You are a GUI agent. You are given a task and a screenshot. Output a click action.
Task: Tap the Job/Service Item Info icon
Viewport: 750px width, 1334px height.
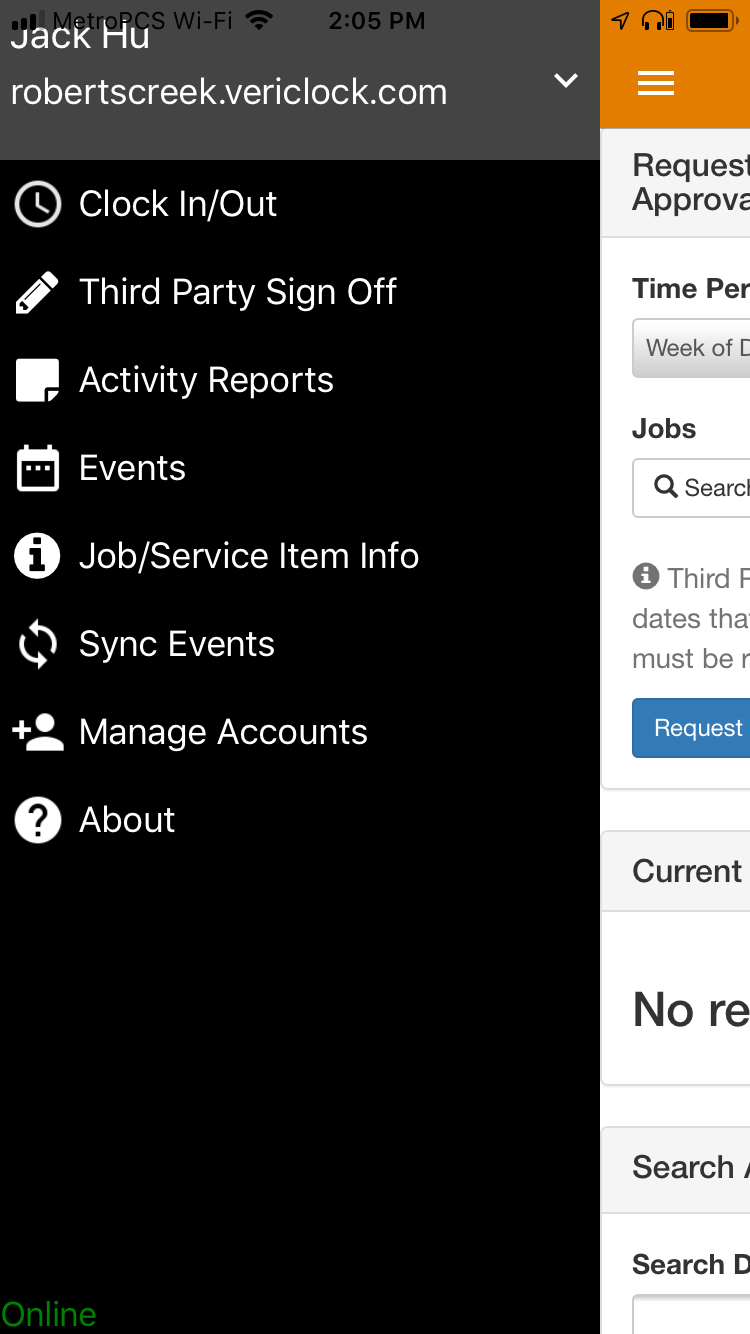38,556
